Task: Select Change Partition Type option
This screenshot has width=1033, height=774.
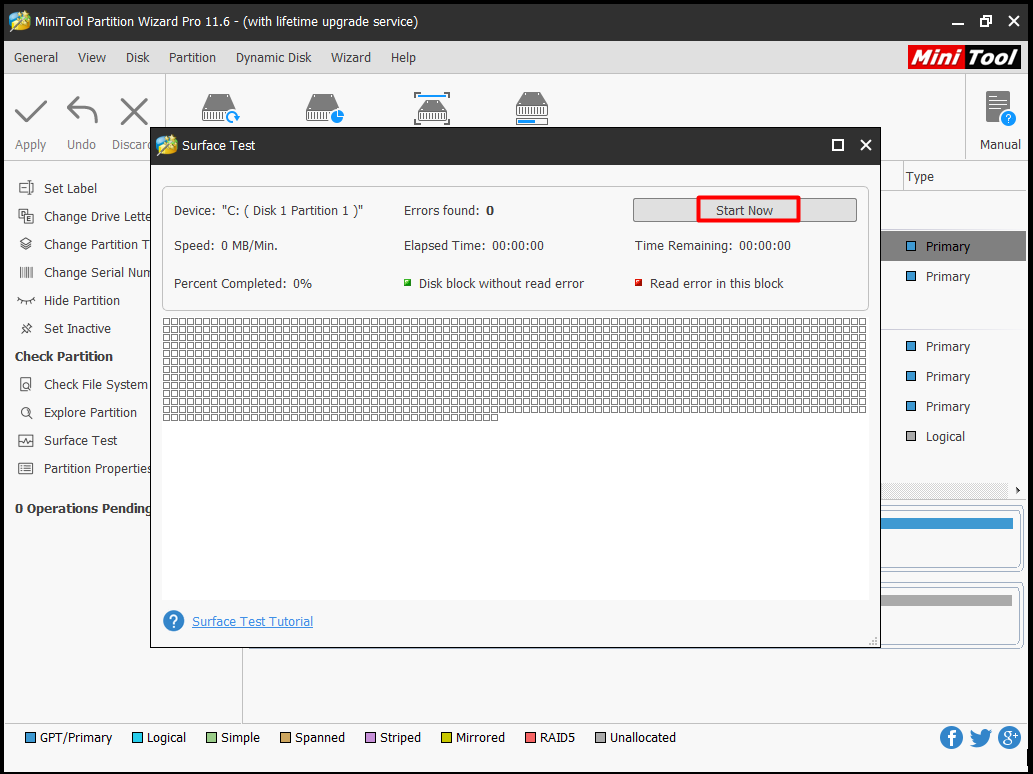Action: 84,244
